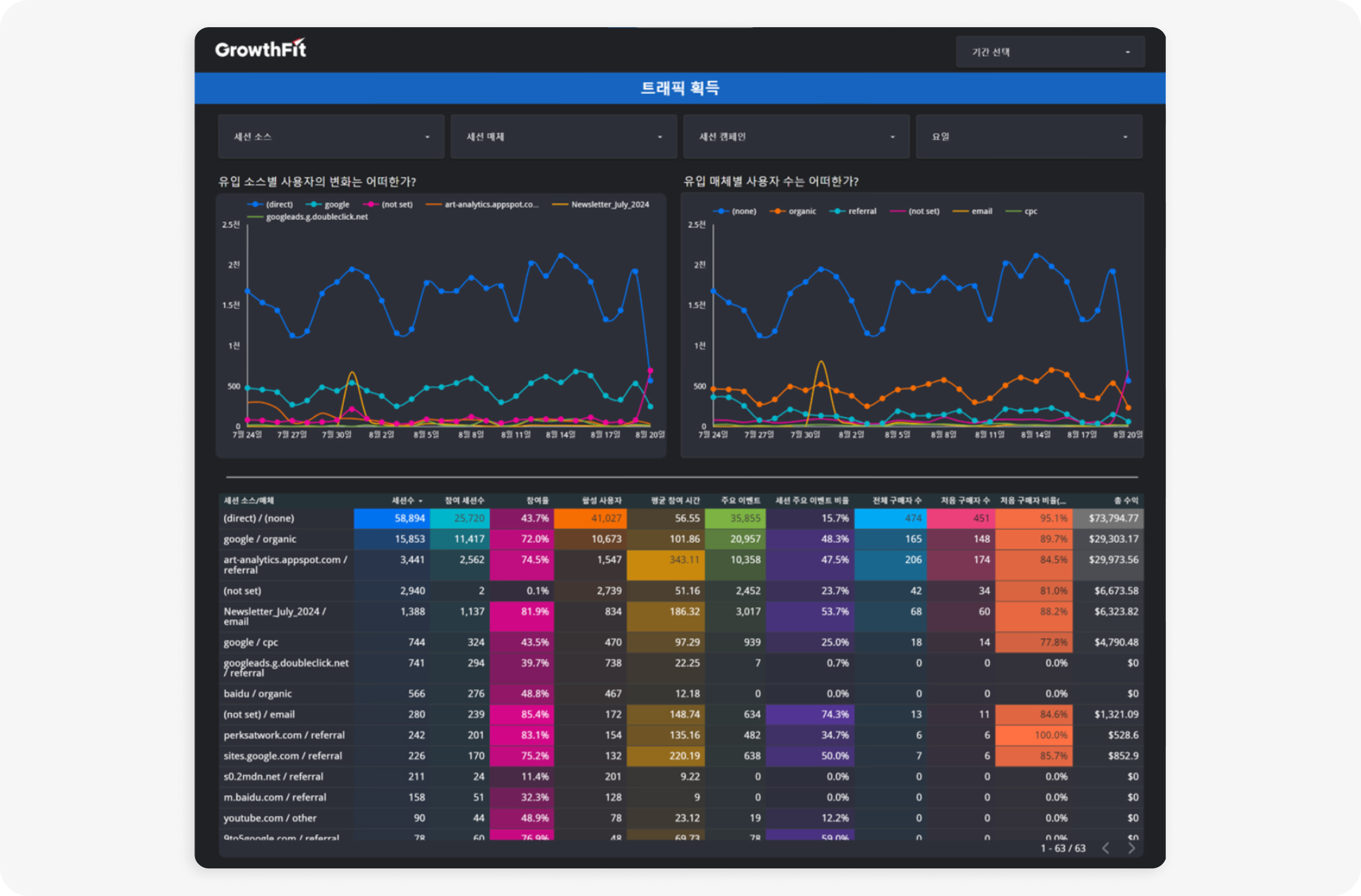Click the 58,894 sessions cell
The height and width of the screenshot is (896, 1361).
pyautogui.click(x=392, y=518)
